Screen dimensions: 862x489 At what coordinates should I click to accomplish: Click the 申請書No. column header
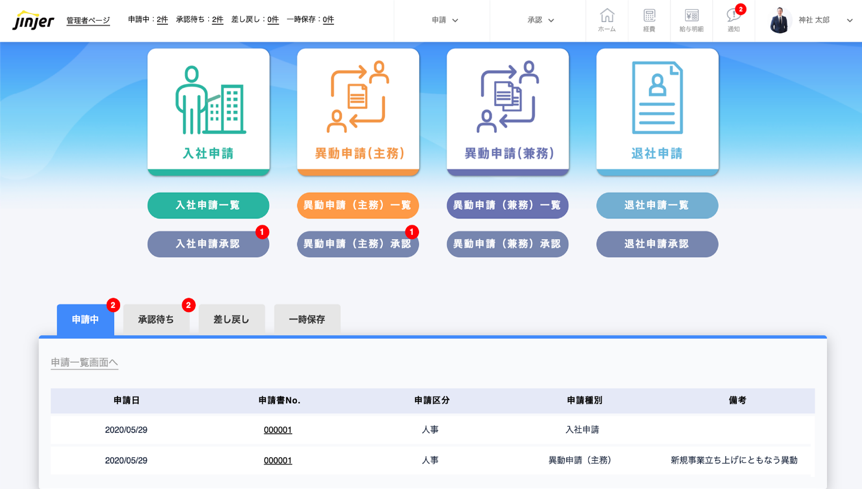coord(279,401)
